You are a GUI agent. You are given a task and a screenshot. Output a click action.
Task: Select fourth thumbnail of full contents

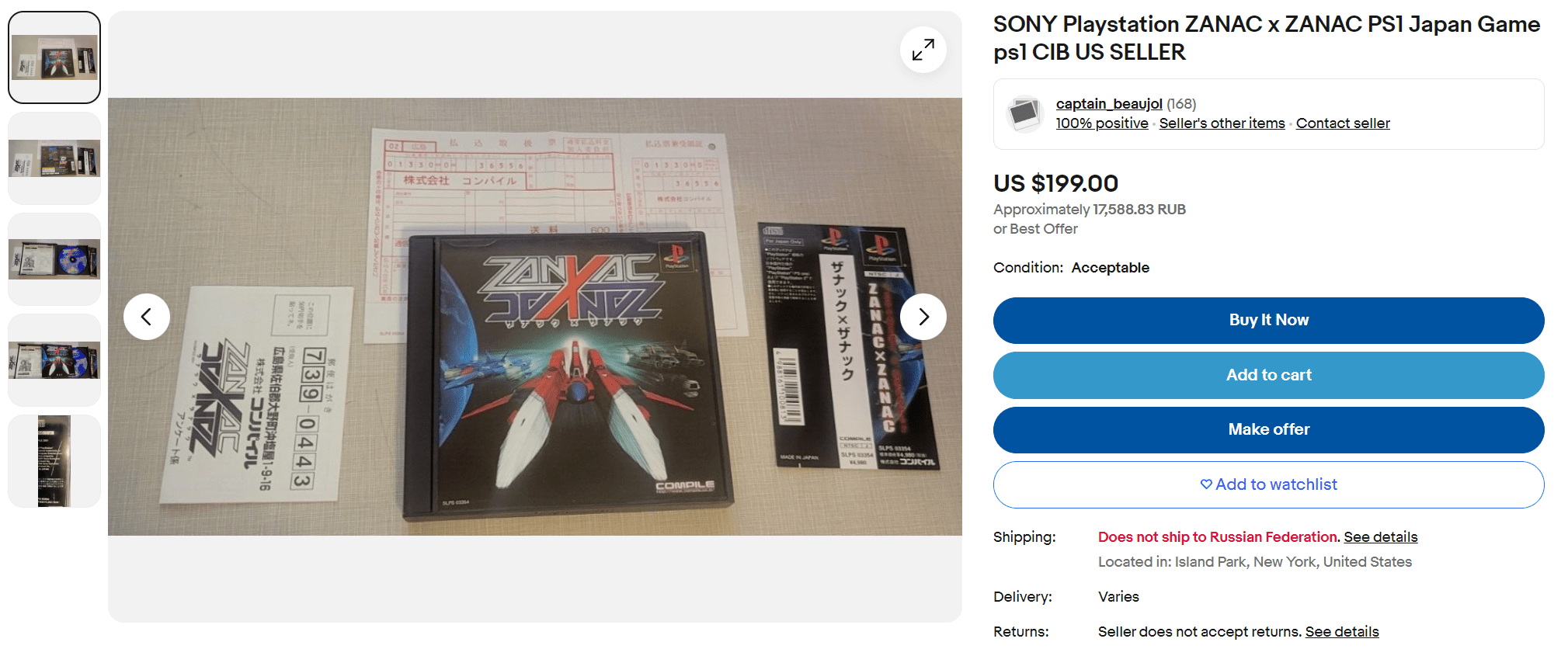[x=54, y=360]
